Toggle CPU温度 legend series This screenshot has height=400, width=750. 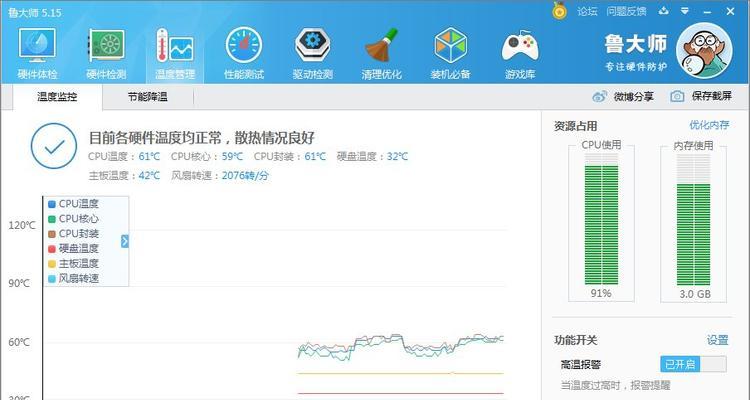pyautogui.click(x=73, y=204)
